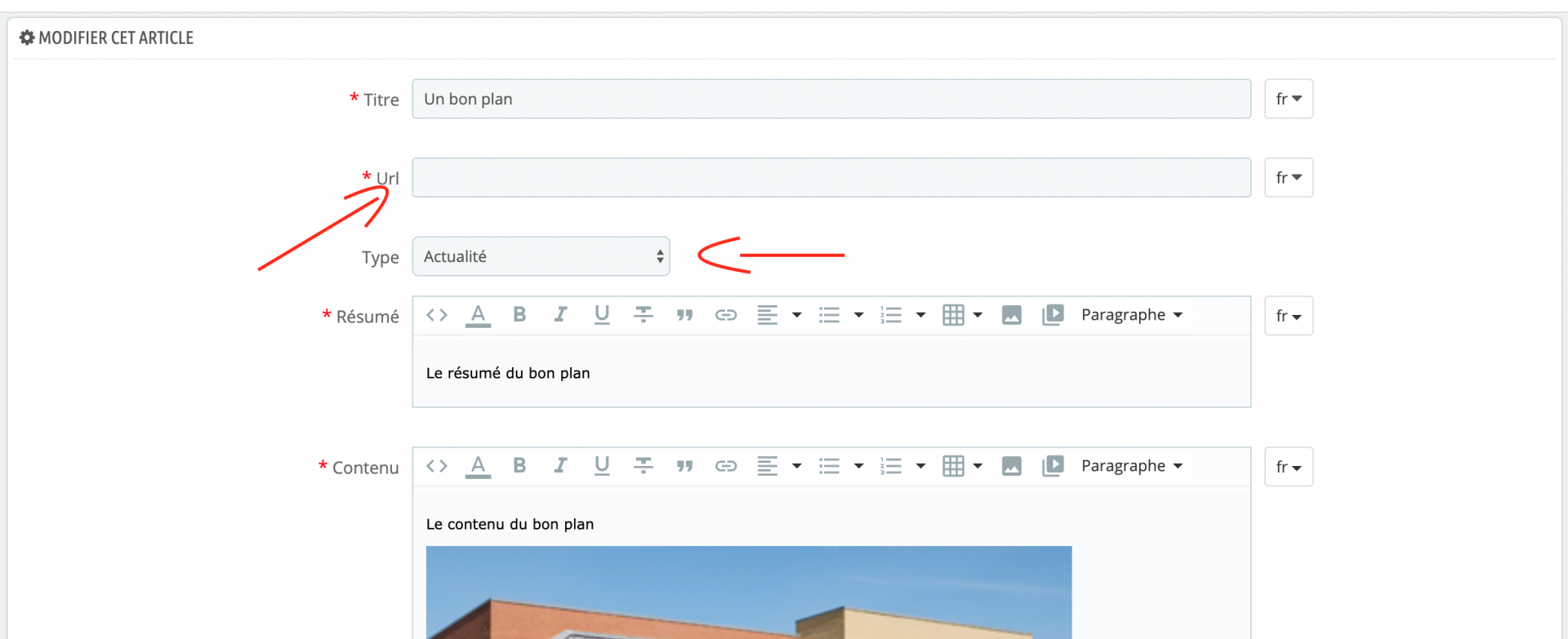Insert media in Résumé editor
This screenshot has height=639, width=1568.
[x=1053, y=315]
